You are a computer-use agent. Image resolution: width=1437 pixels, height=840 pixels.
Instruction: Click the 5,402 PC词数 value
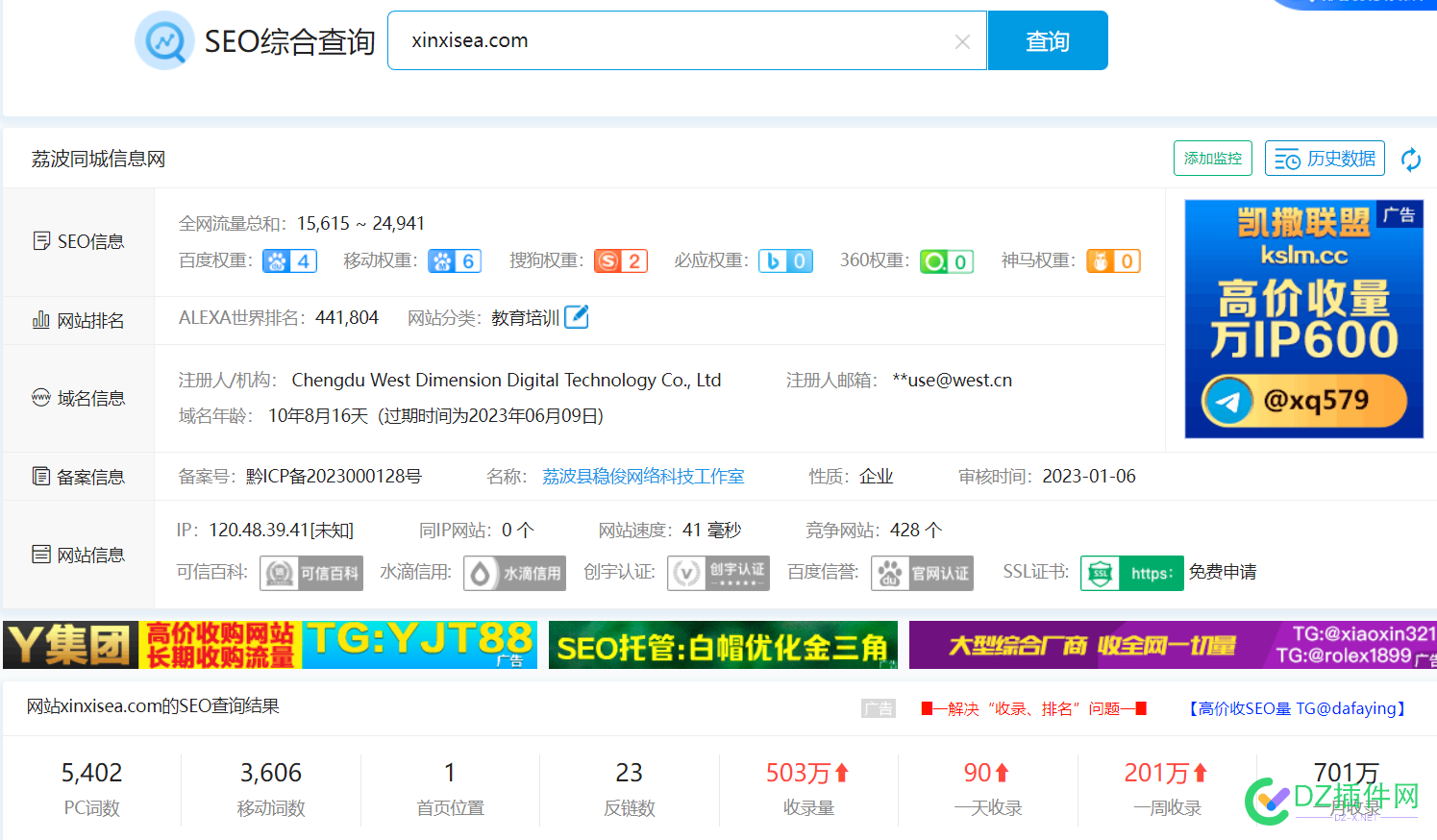point(91,773)
